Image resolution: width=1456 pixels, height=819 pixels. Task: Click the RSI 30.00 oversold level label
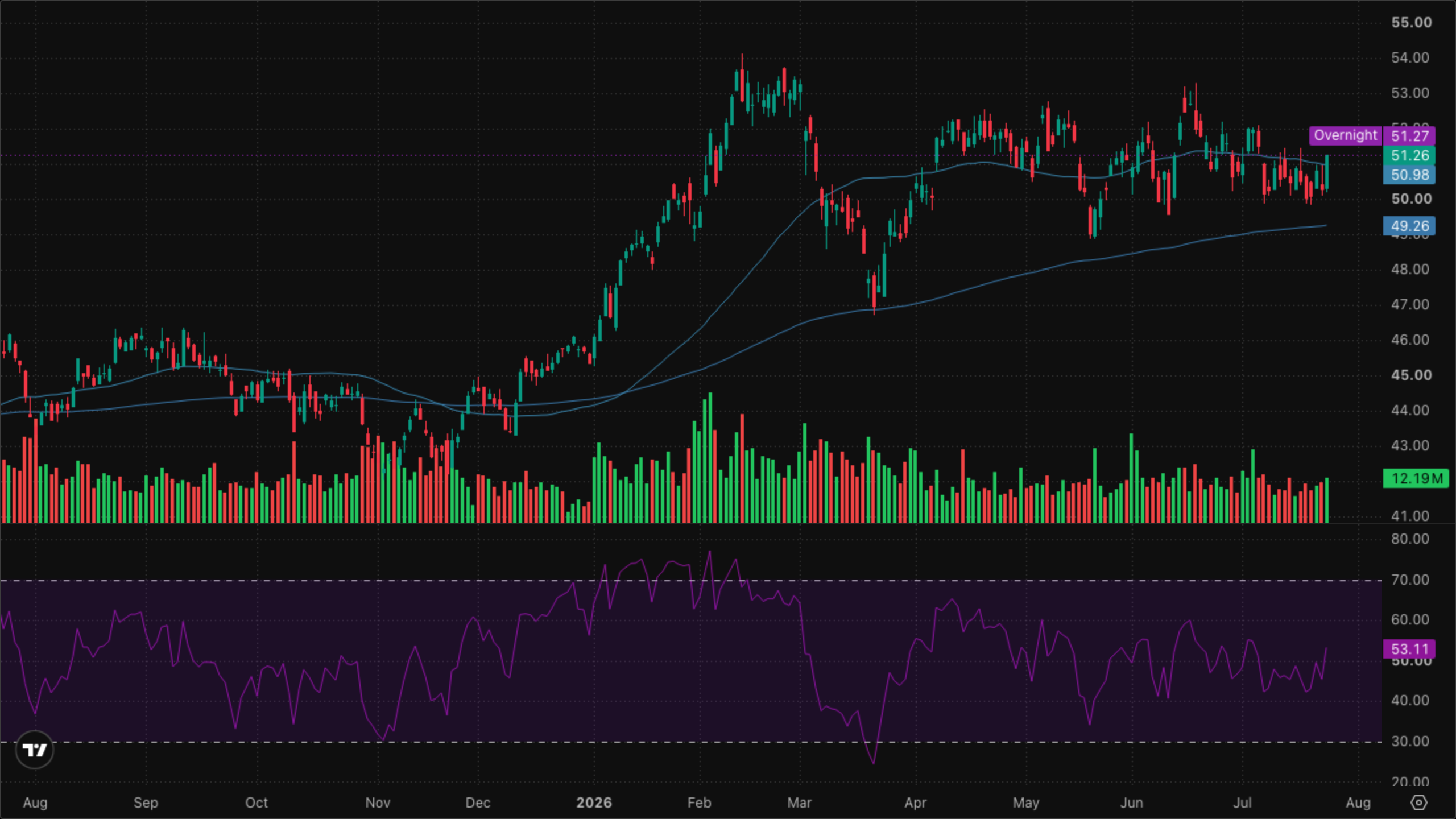(1410, 741)
